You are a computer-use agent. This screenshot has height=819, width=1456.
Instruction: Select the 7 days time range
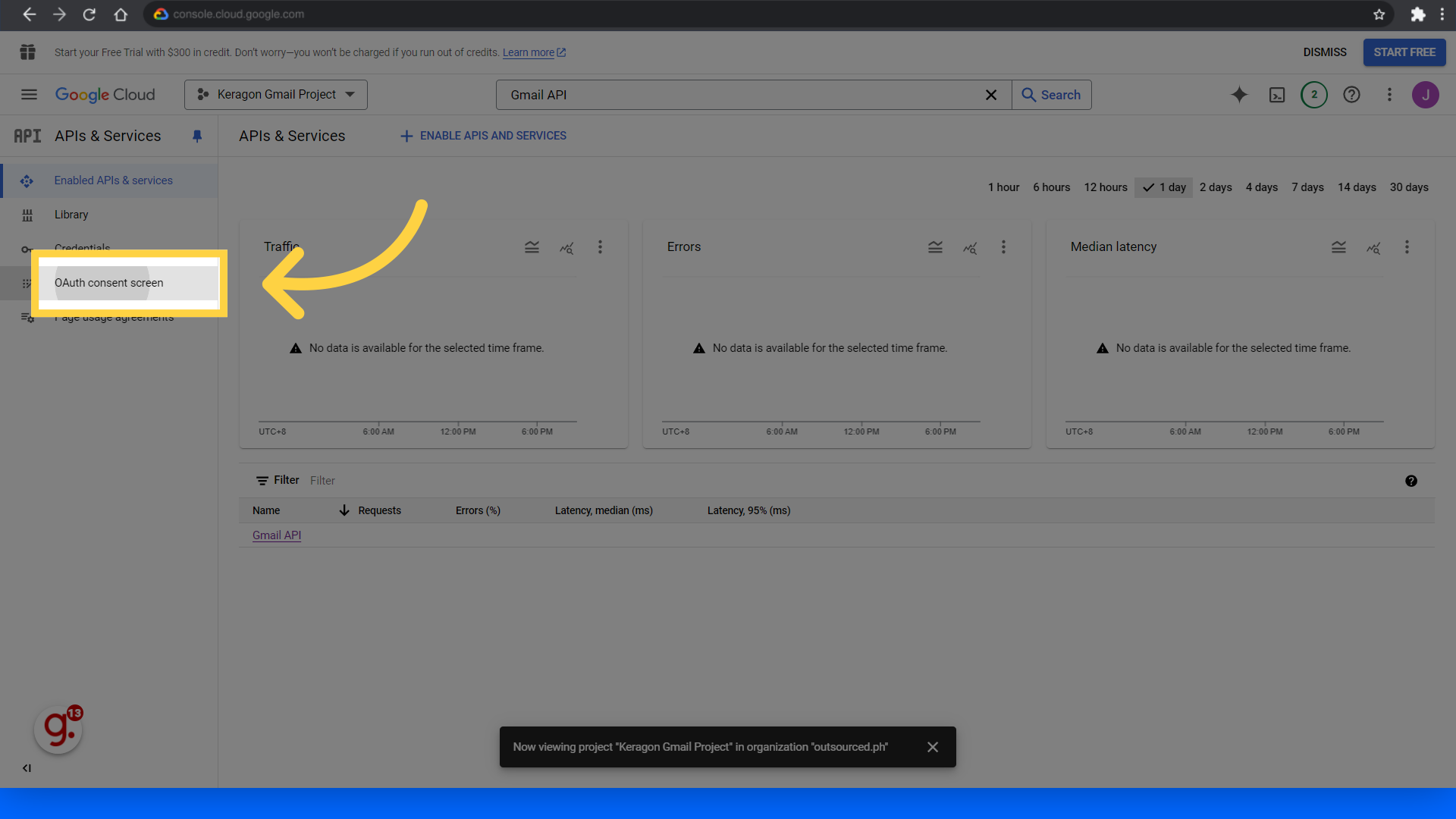point(1308,187)
